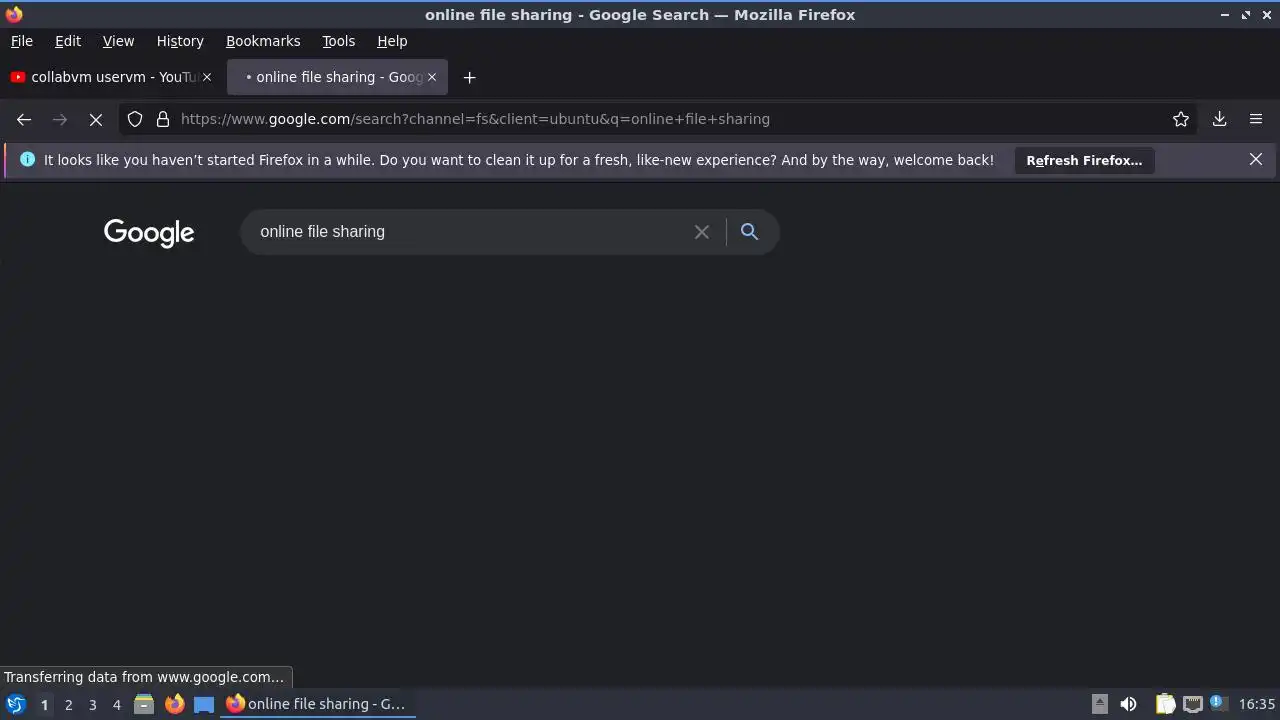Stop loading the page
The height and width of the screenshot is (720, 1280).
coord(96,119)
